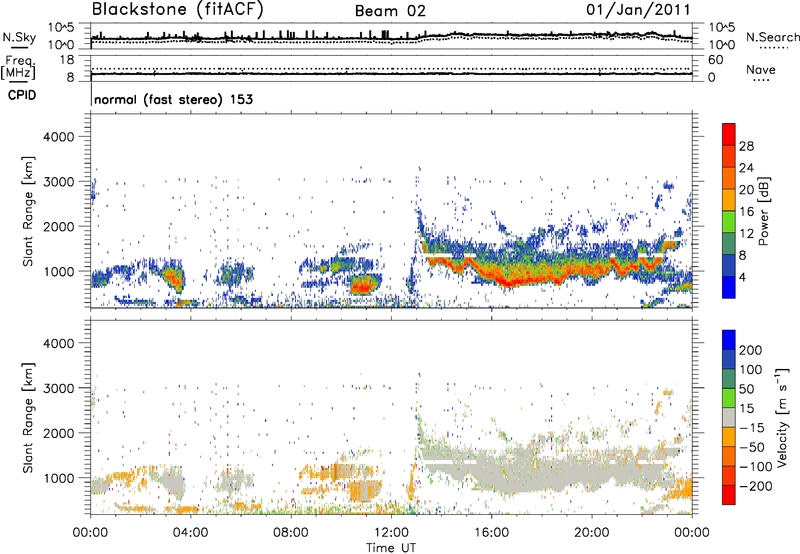
Task: Select the "200" velocity colorbar value
Action: point(751,350)
